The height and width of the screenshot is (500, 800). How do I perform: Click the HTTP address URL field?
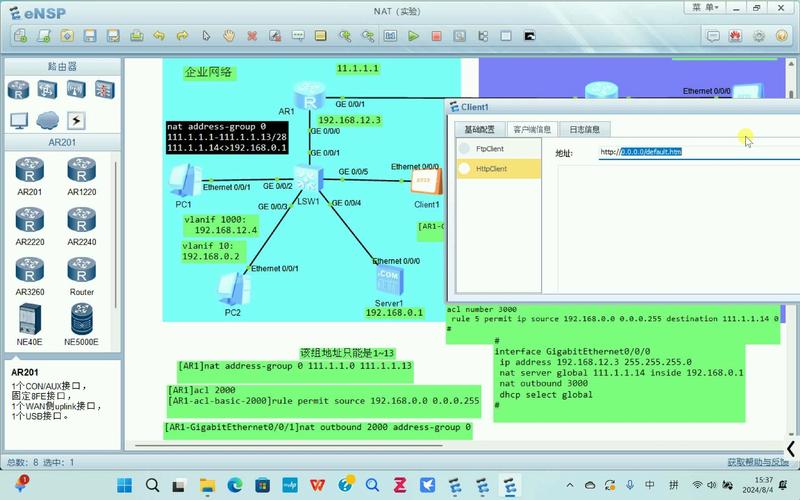[700, 152]
